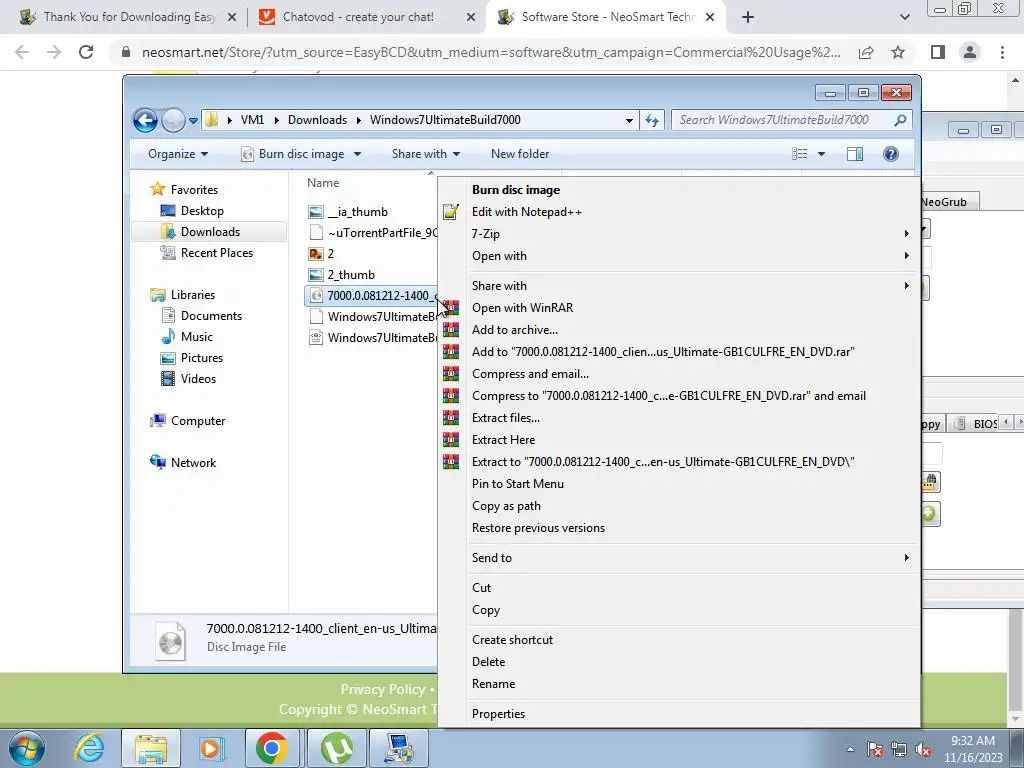Select Recent Places in navigation pane

tap(216, 253)
